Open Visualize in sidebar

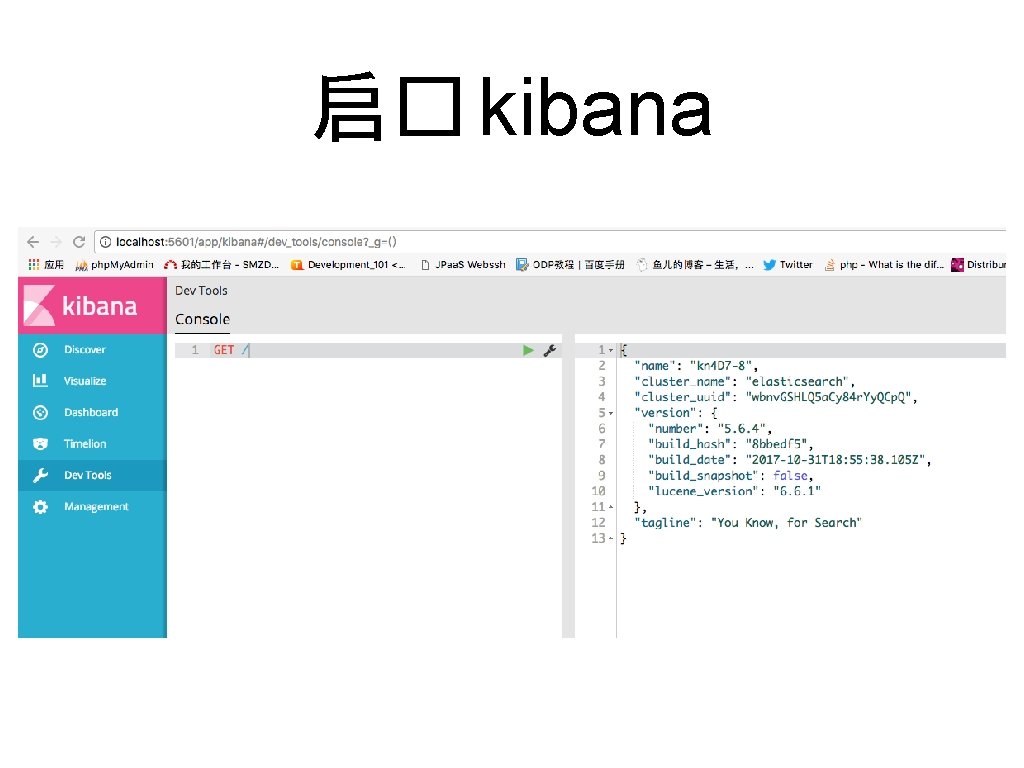coord(92,381)
